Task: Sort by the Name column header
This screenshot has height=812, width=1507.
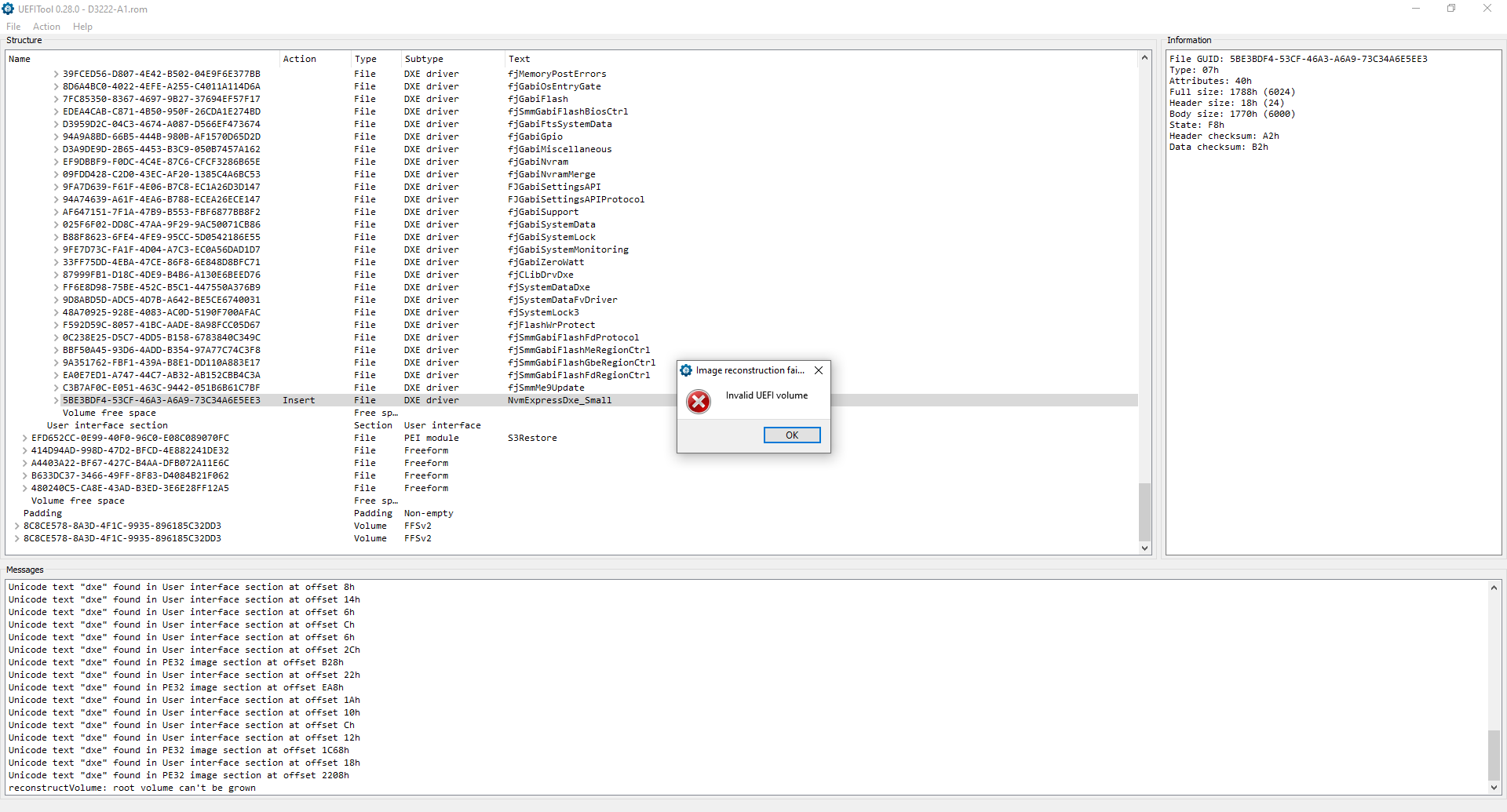Action: pyautogui.click(x=142, y=59)
